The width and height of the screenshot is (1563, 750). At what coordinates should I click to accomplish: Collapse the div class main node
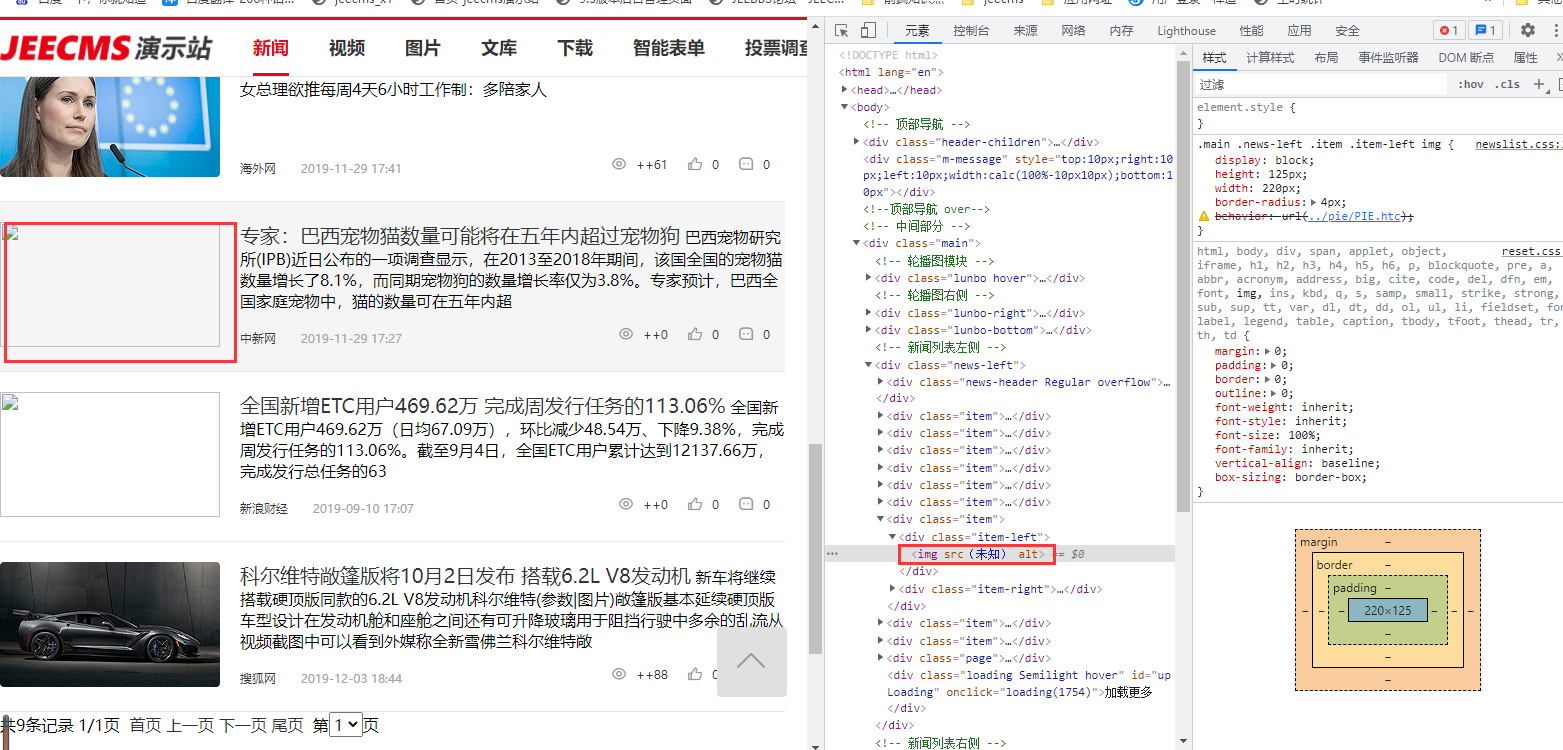857,243
